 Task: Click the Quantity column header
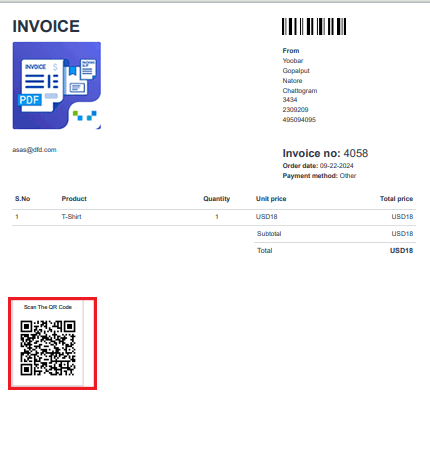217,199
